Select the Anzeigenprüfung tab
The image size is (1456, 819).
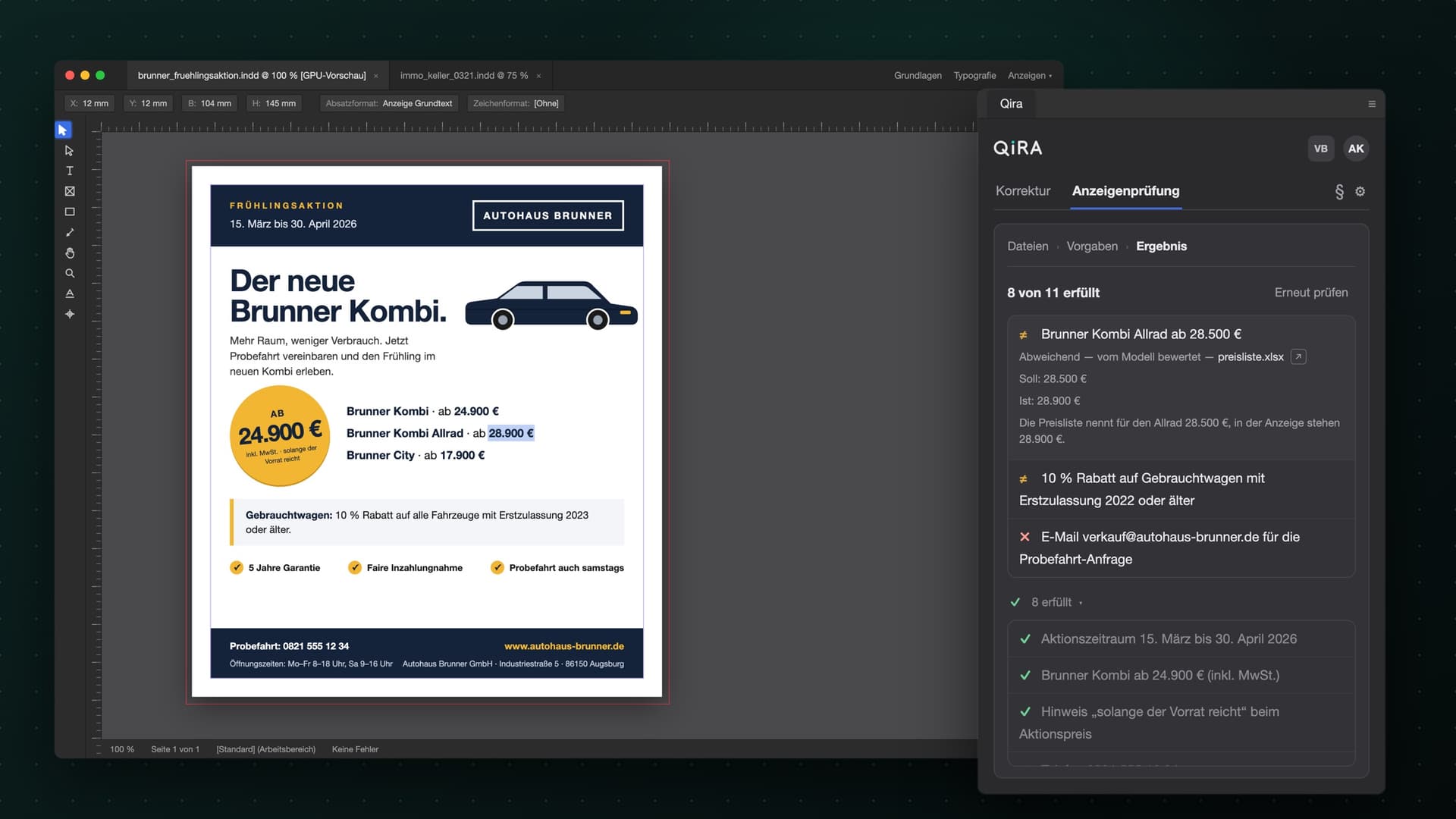(1126, 191)
